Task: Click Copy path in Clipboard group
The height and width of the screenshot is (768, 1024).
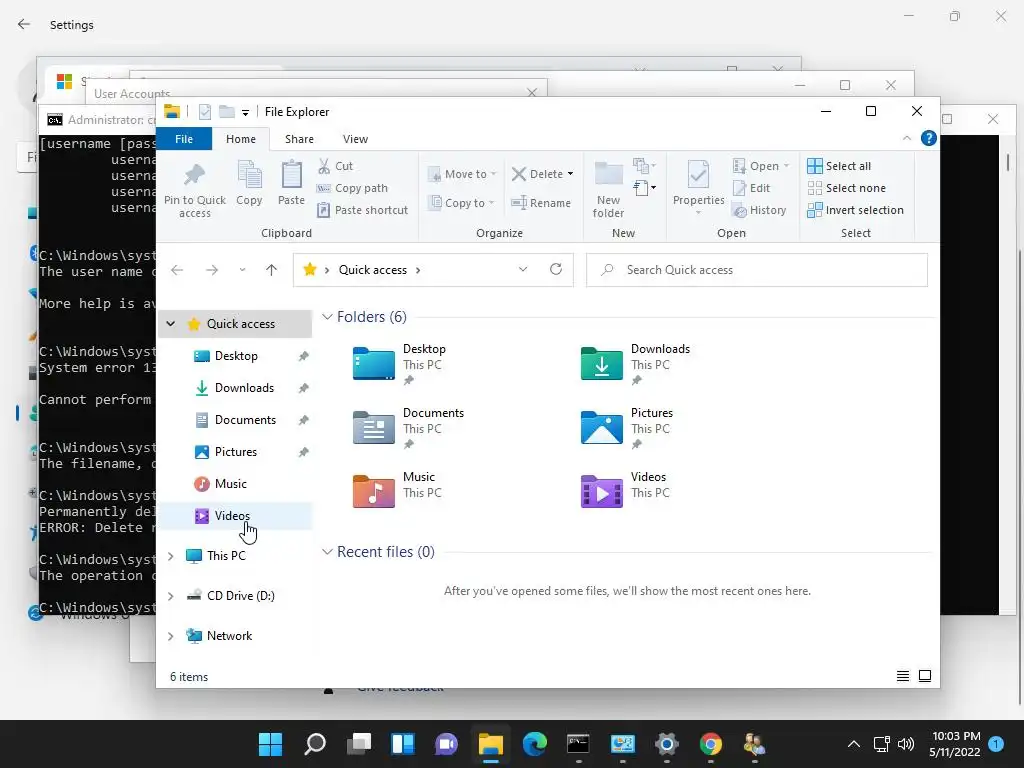Action: (352, 188)
